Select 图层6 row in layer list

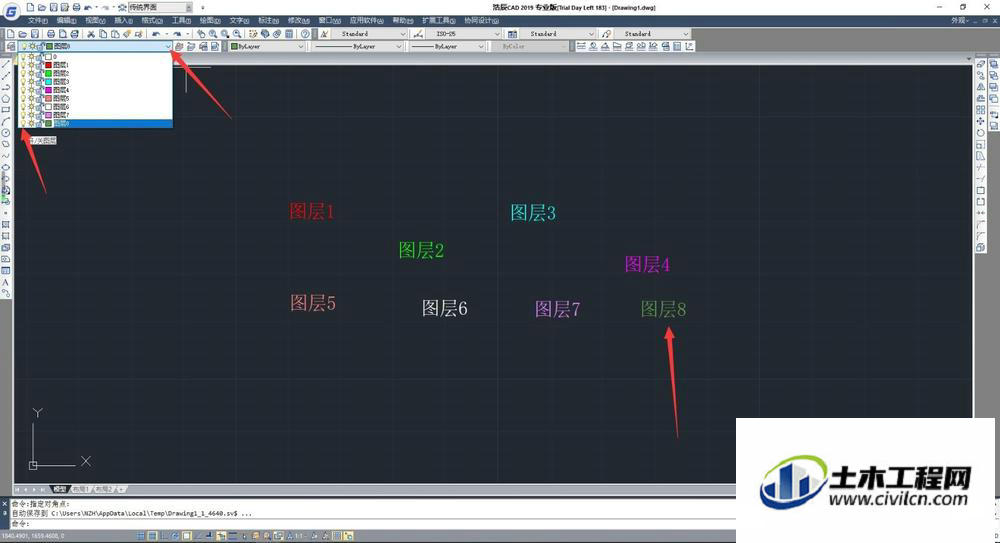point(95,107)
